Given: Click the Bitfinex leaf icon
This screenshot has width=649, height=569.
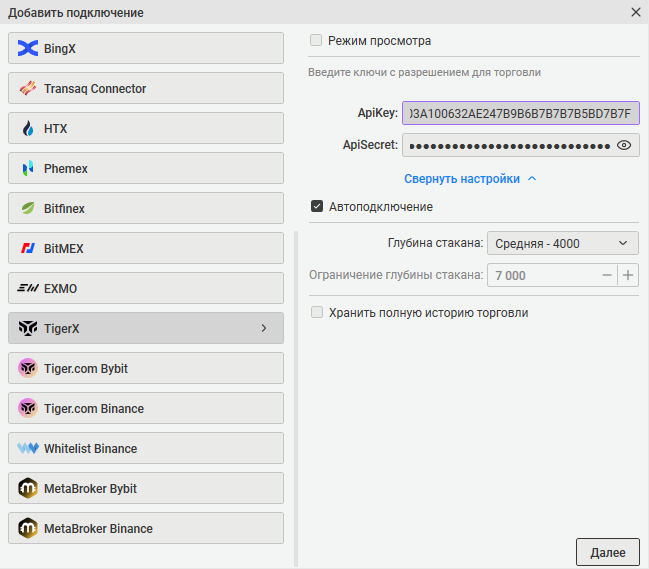Looking at the screenshot, I should pyautogui.click(x=28, y=208).
